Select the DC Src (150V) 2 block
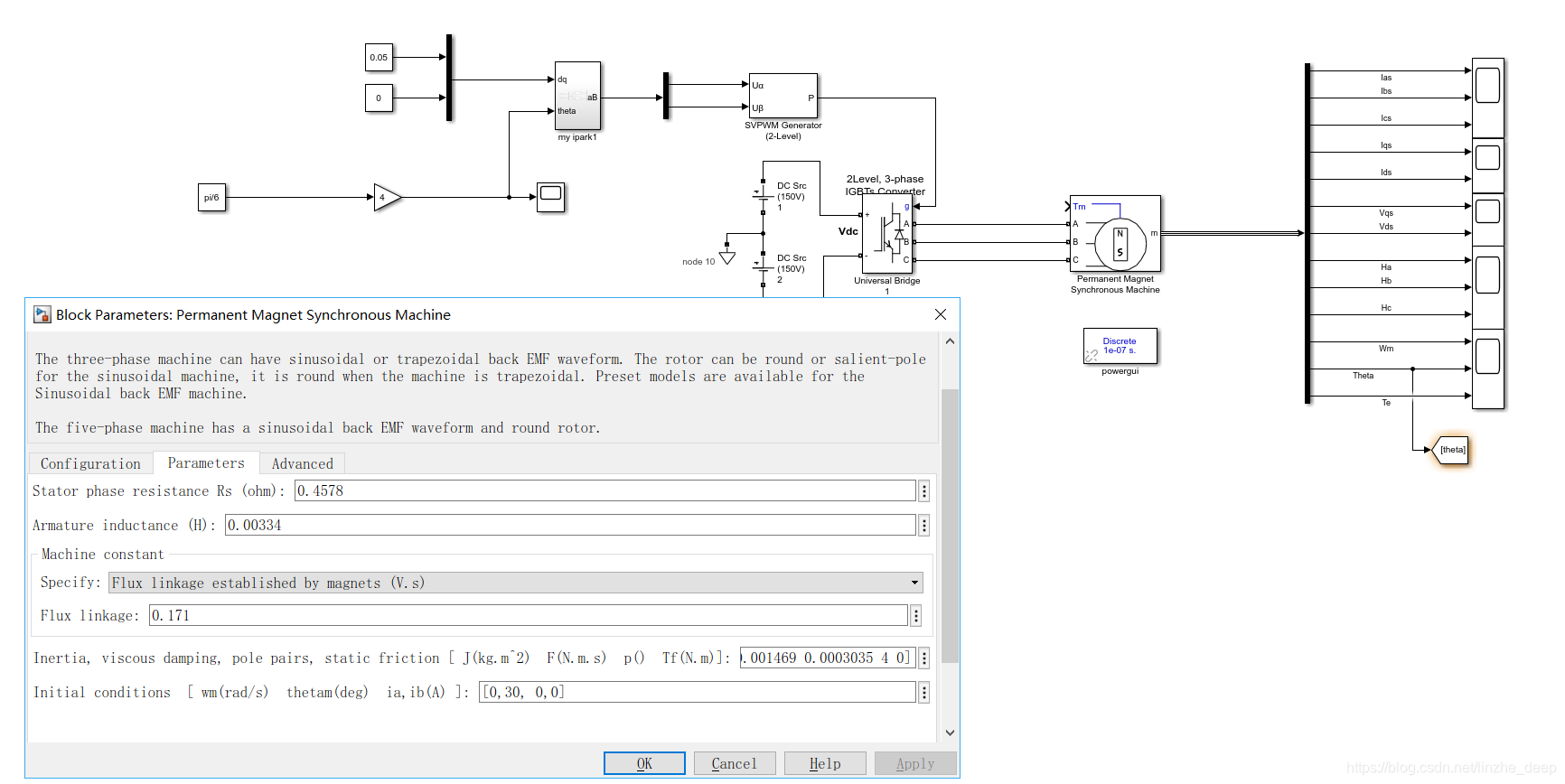Viewport: 1565px width, 784px height. (x=764, y=268)
